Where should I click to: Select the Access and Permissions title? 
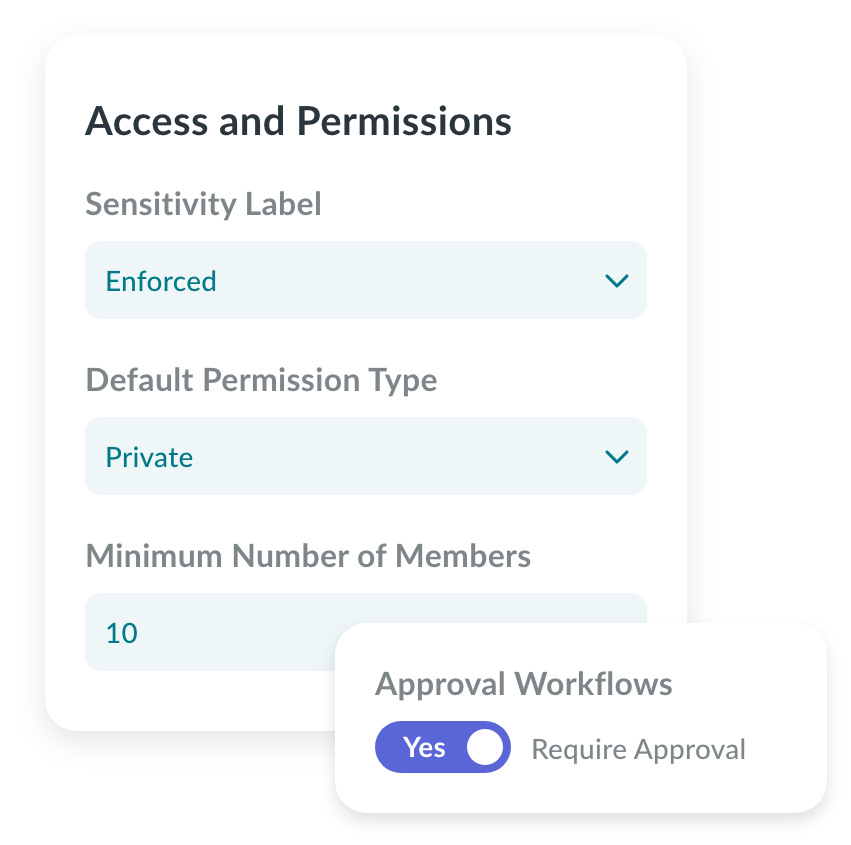click(299, 121)
